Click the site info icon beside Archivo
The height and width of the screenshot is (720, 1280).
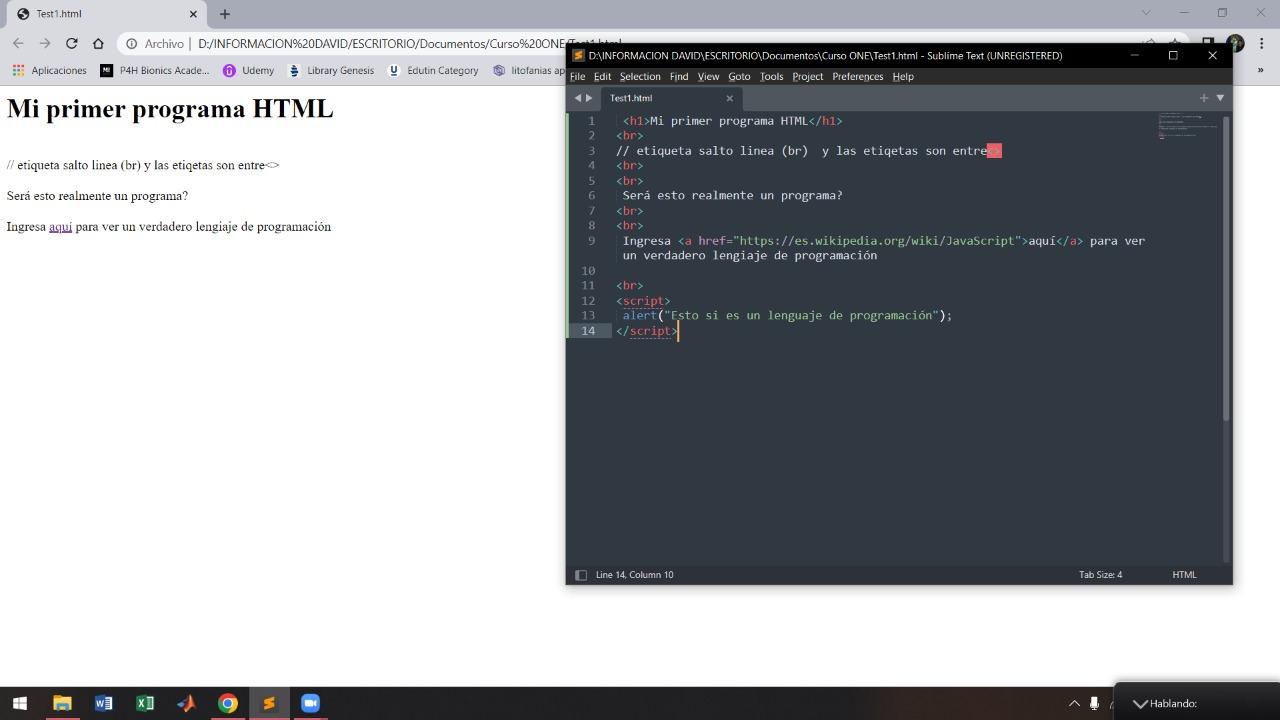pos(131,43)
